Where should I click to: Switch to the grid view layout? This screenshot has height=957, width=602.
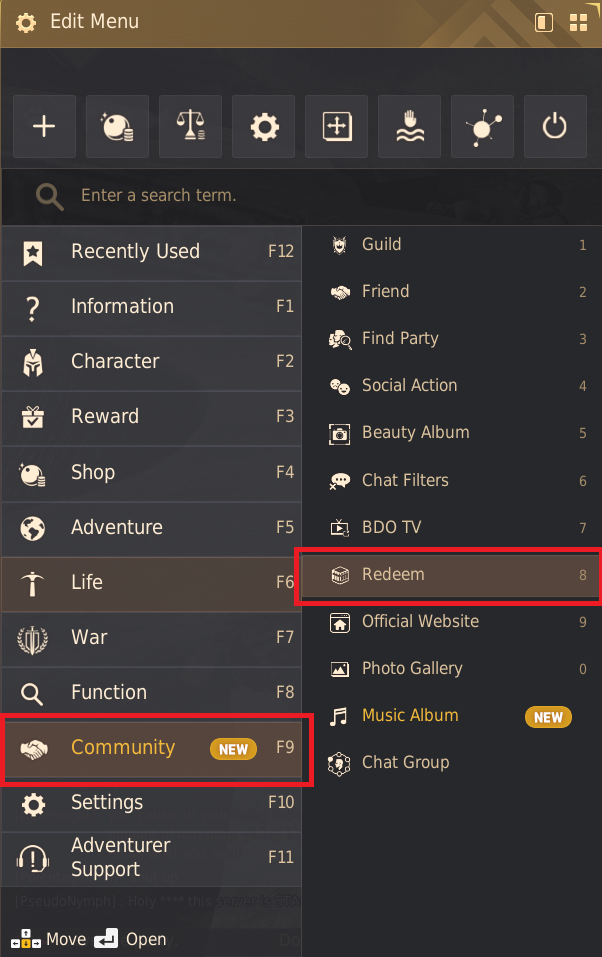point(578,22)
